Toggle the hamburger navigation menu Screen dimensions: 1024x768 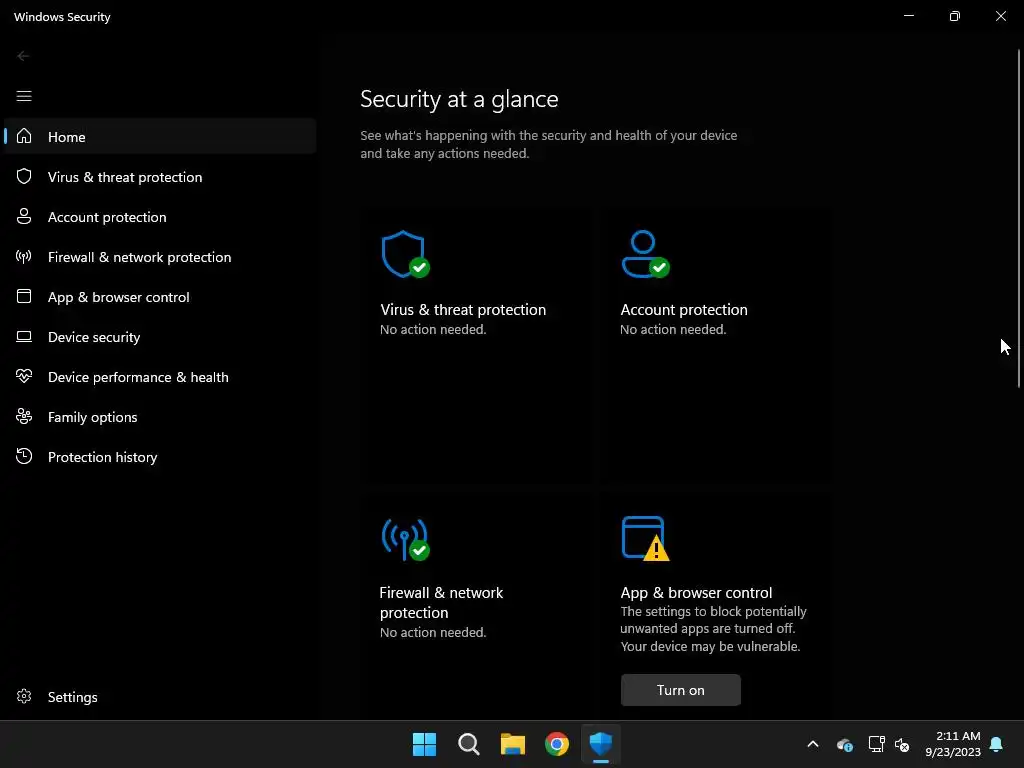pyautogui.click(x=24, y=96)
